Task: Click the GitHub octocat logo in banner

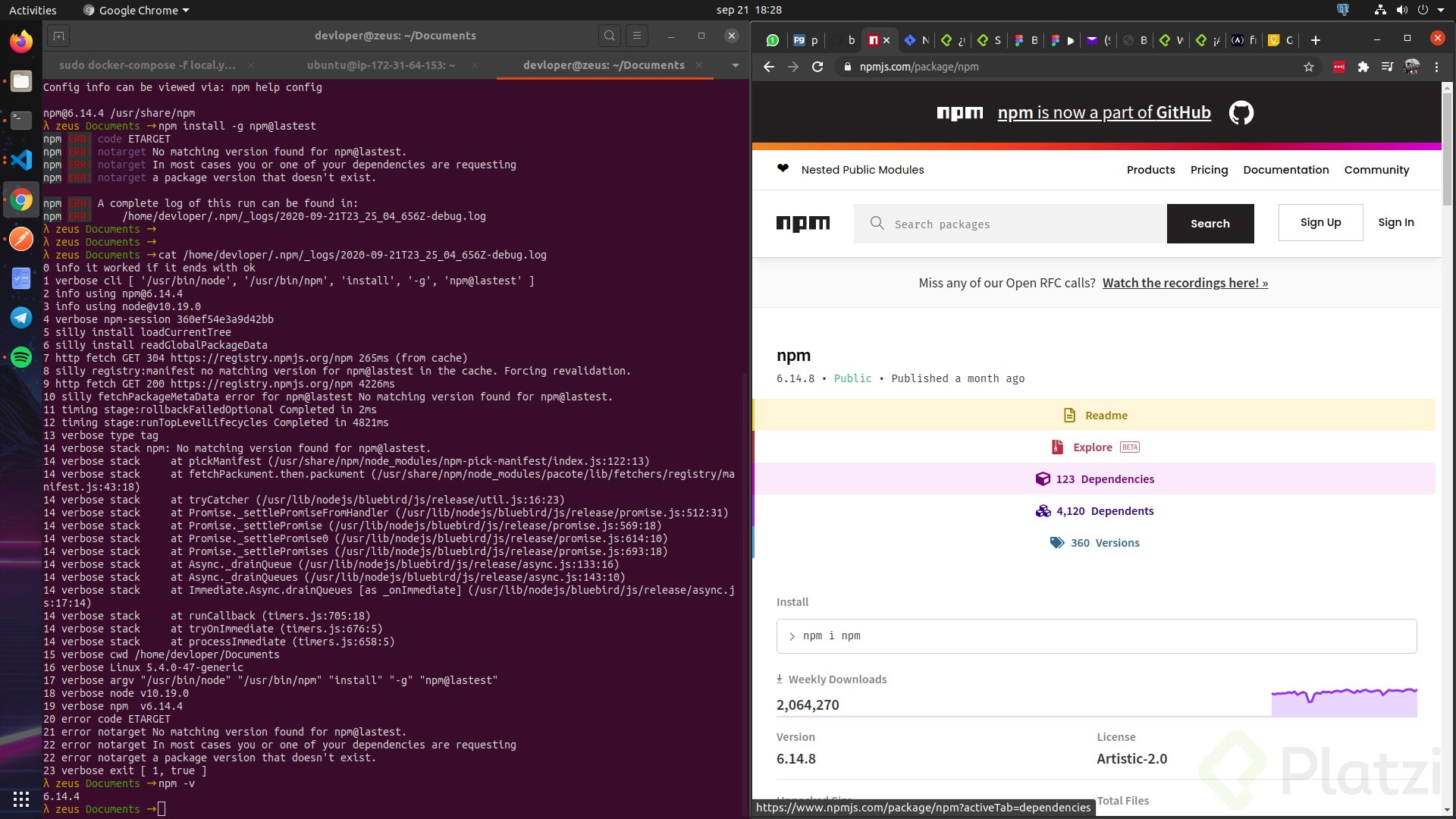Action: click(1241, 113)
